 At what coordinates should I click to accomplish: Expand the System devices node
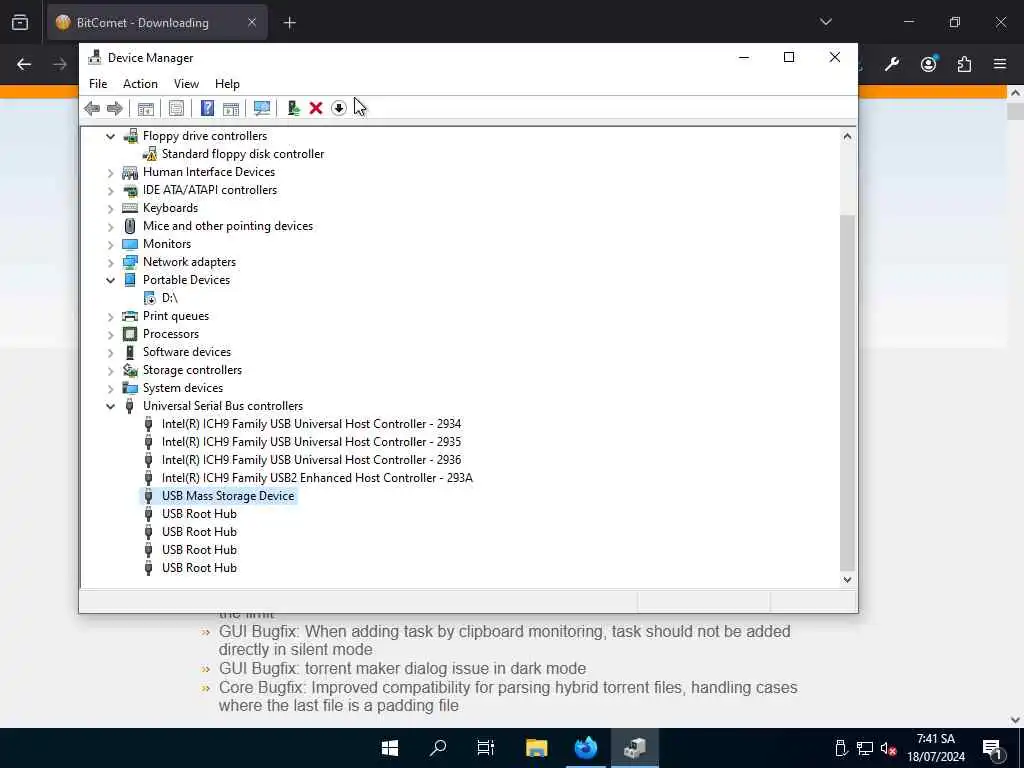pos(110,389)
